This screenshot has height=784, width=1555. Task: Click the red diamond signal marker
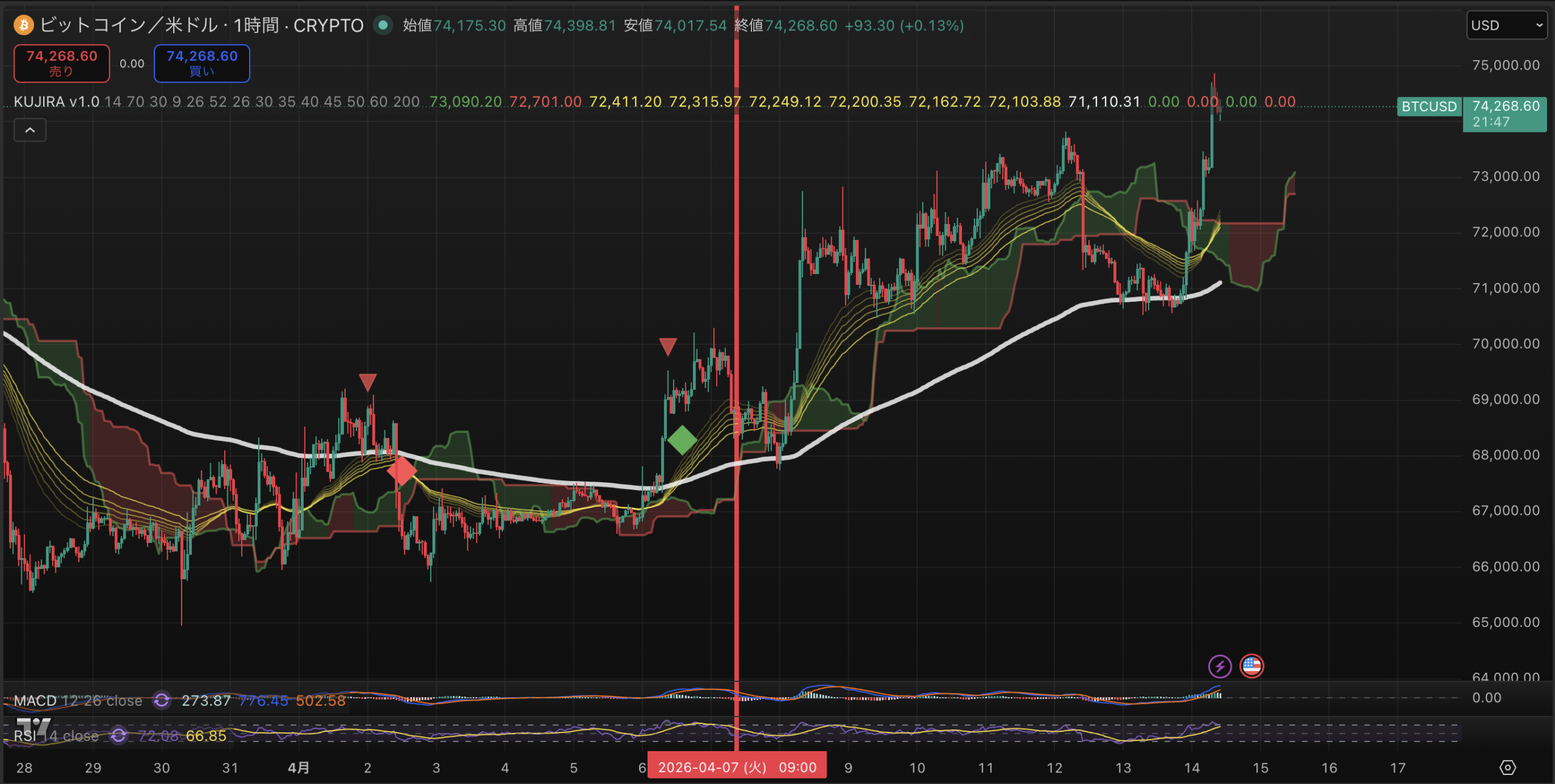tap(402, 471)
